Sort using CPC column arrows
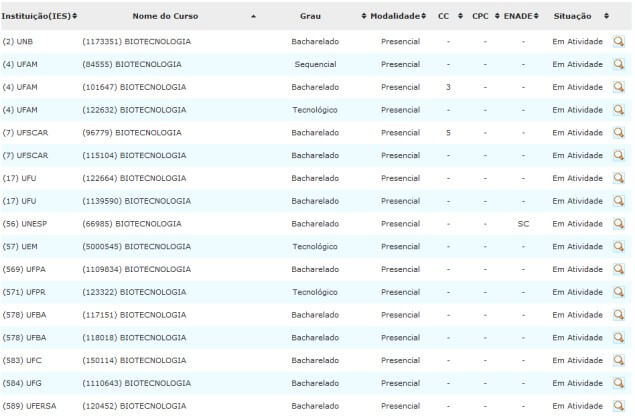This screenshot has height=416, width=635. coord(497,16)
